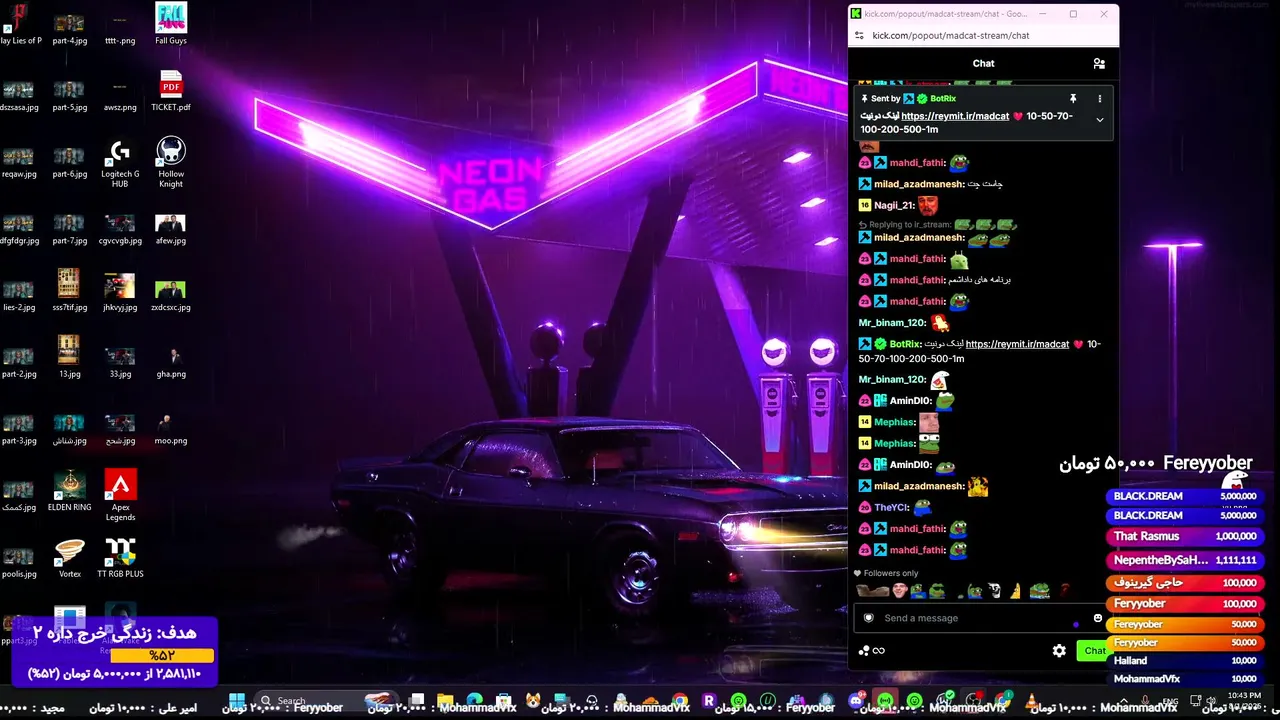Image resolution: width=1280 pixels, height=720 pixels.
Task: Select the part-6.jpg desktop file
Action: (x=69, y=163)
